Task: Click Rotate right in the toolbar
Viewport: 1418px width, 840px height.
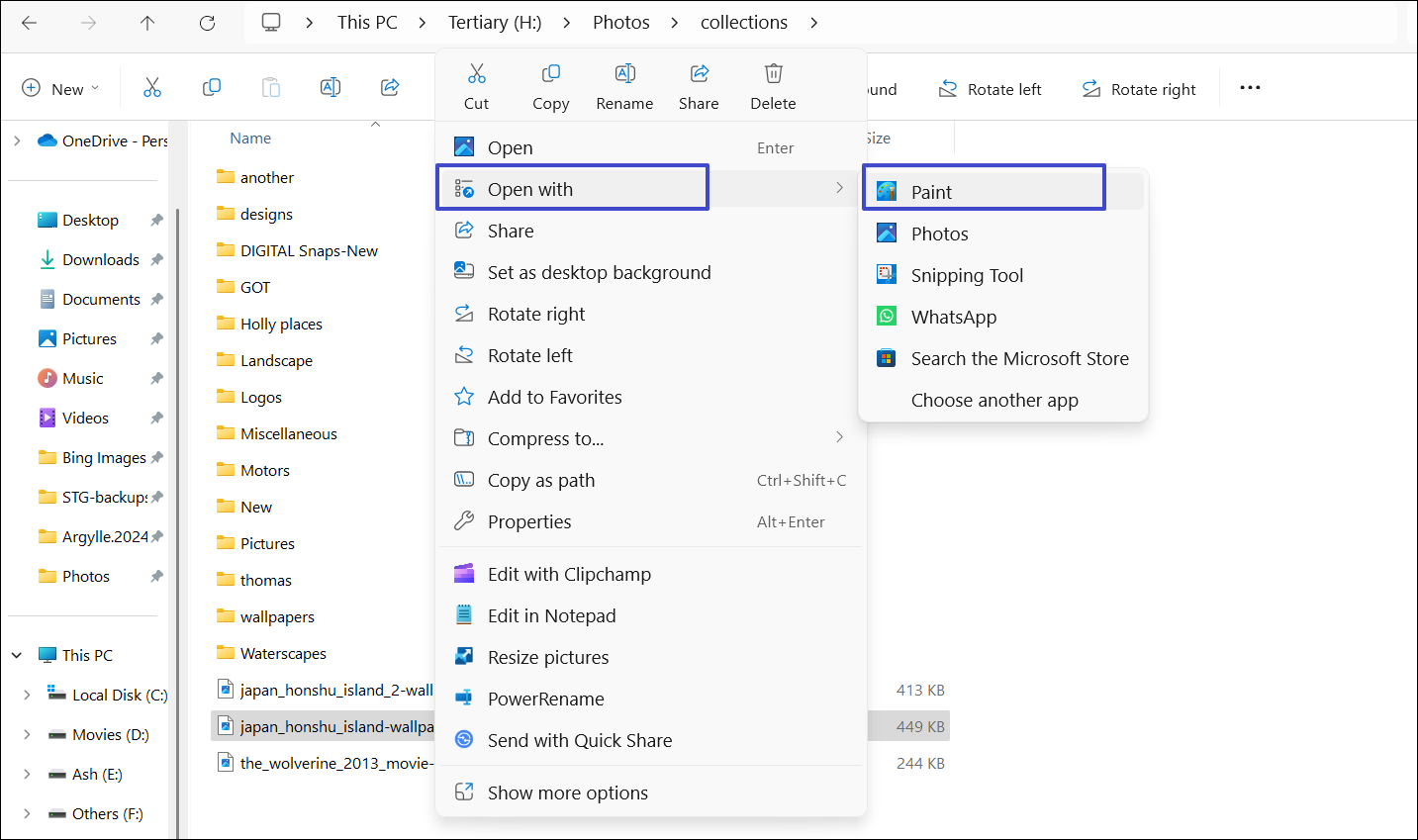Action: [1138, 89]
